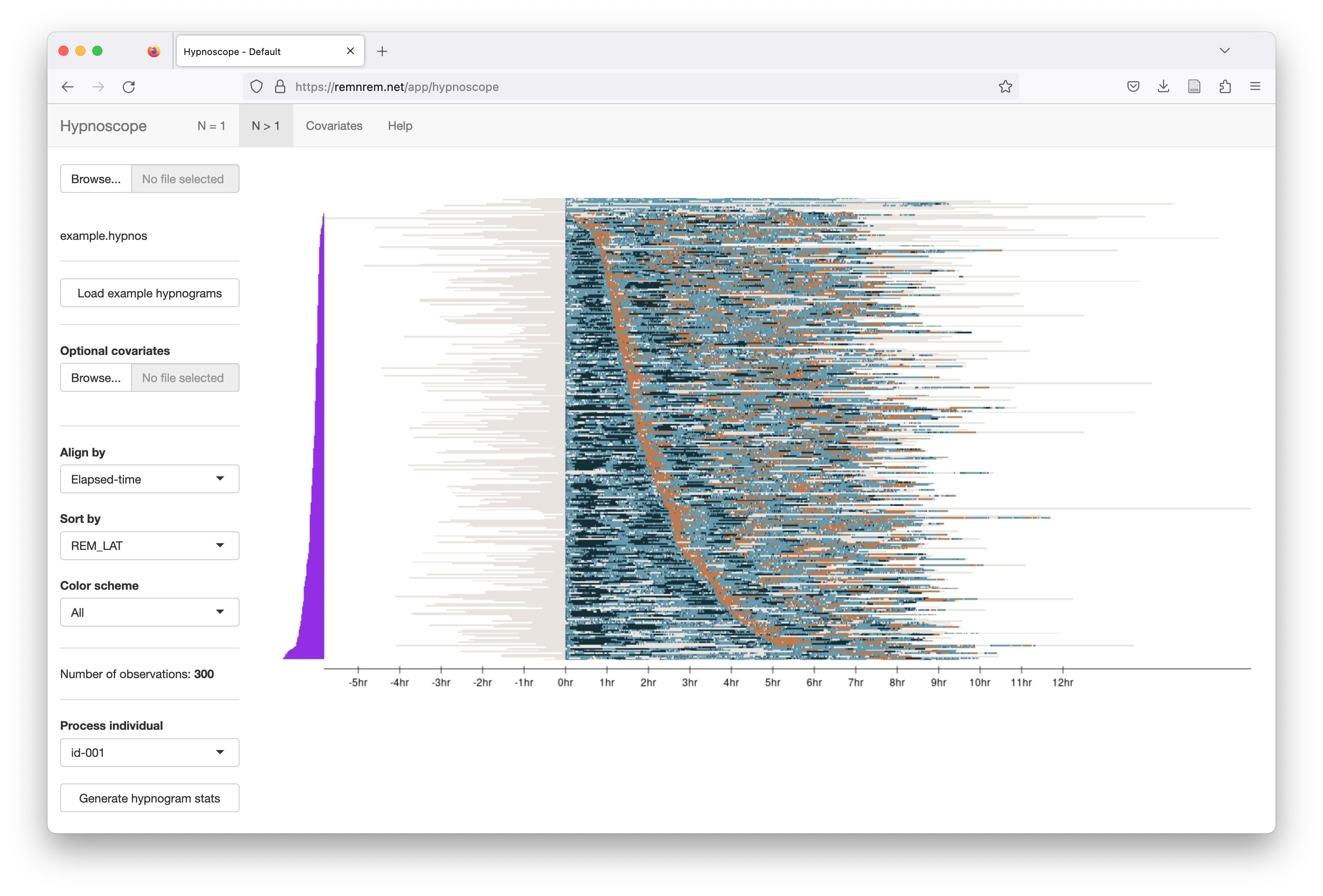
Task: Open the Align by dropdown
Action: coord(149,479)
